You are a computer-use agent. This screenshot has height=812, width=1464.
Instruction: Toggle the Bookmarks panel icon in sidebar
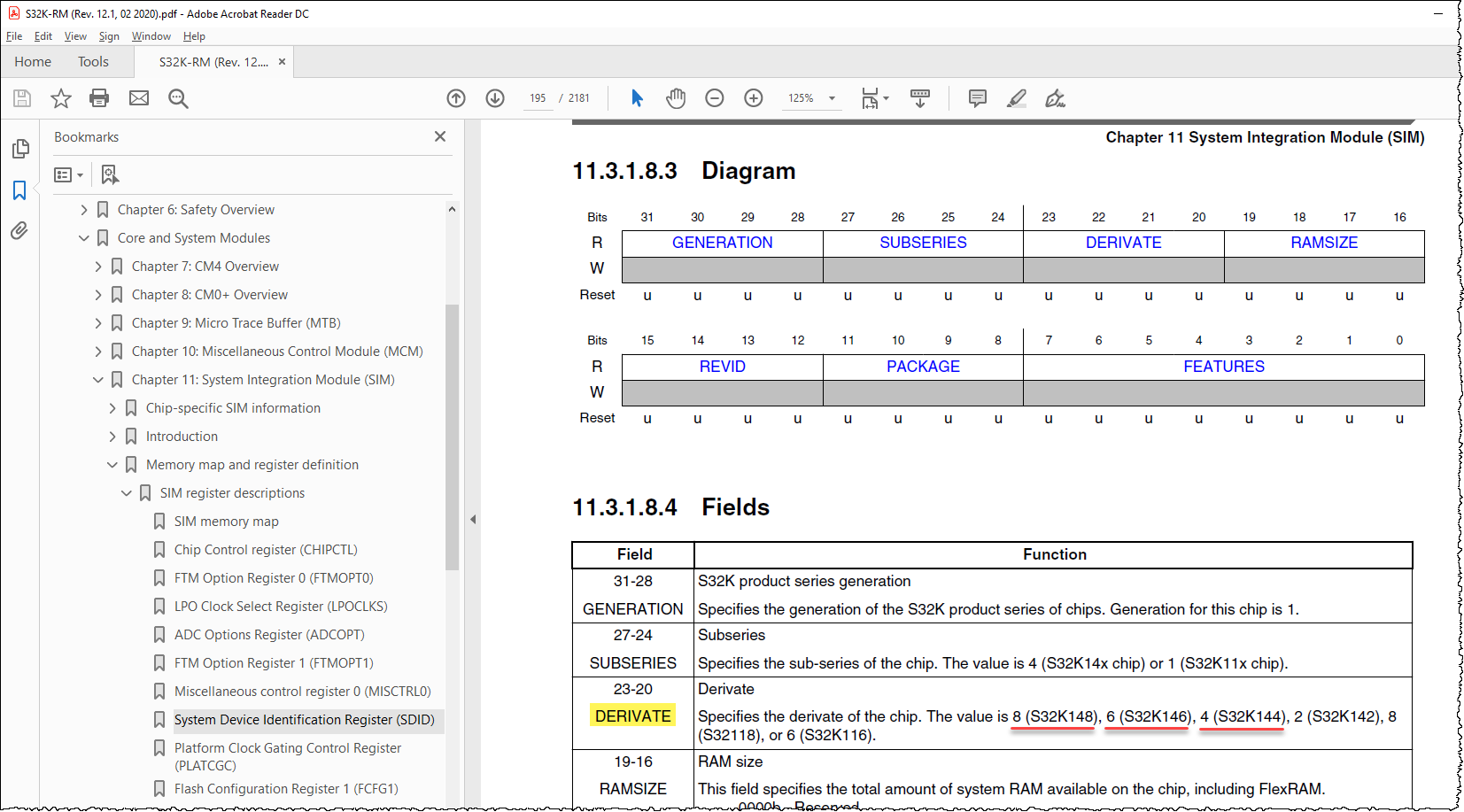click(x=19, y=190)
